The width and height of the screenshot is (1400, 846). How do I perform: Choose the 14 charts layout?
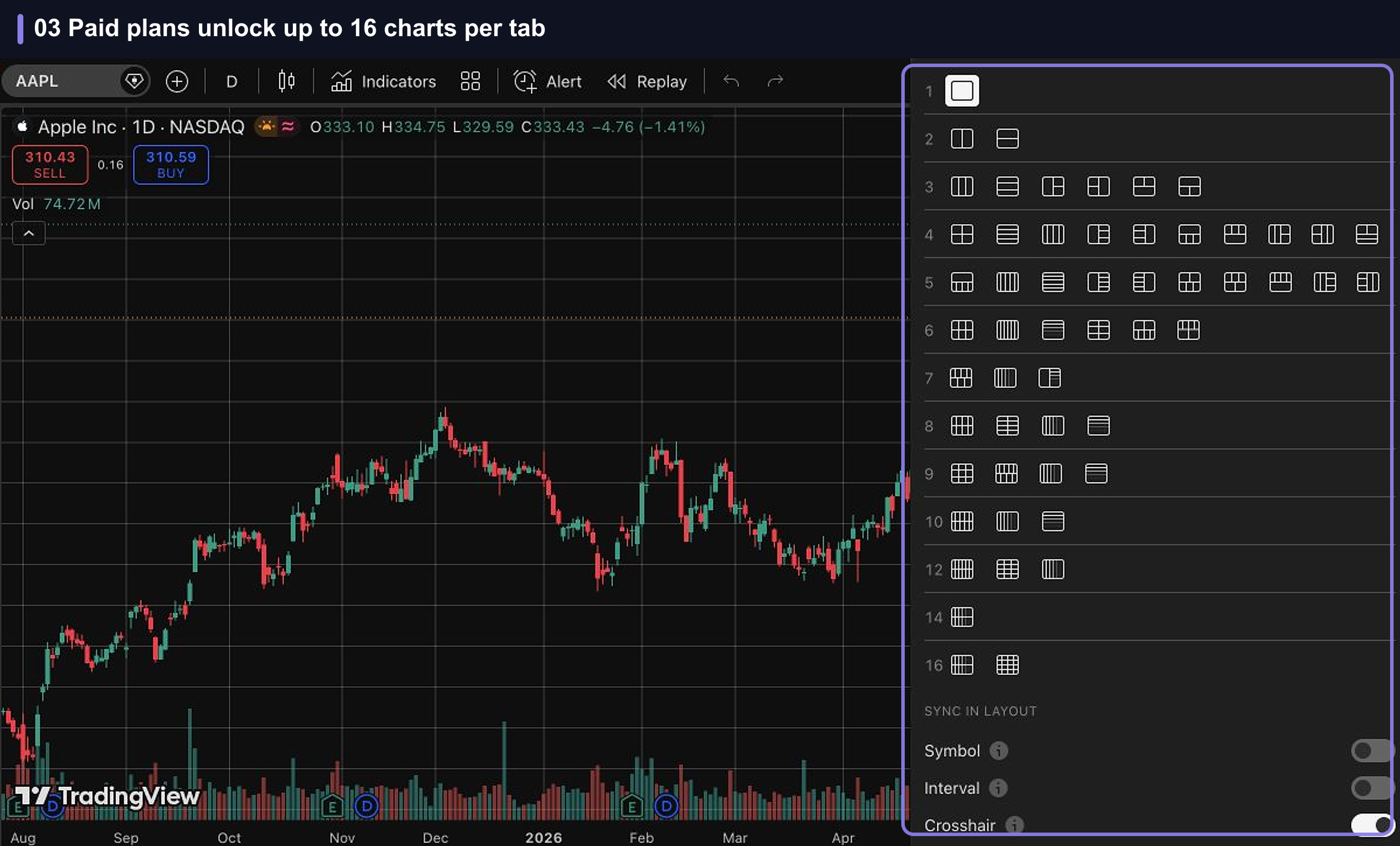coord(962,617)
